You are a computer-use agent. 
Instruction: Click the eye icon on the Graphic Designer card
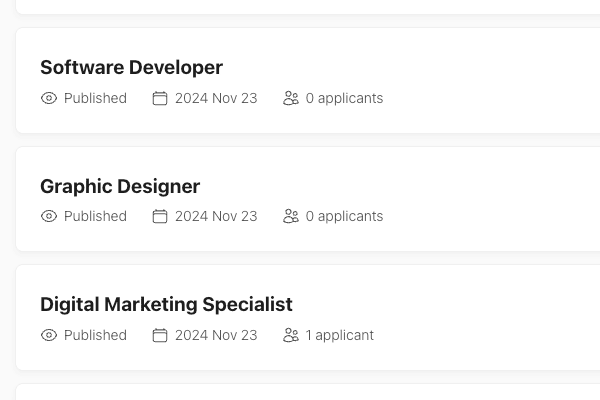pyautogui.click(x=49, y=216)
